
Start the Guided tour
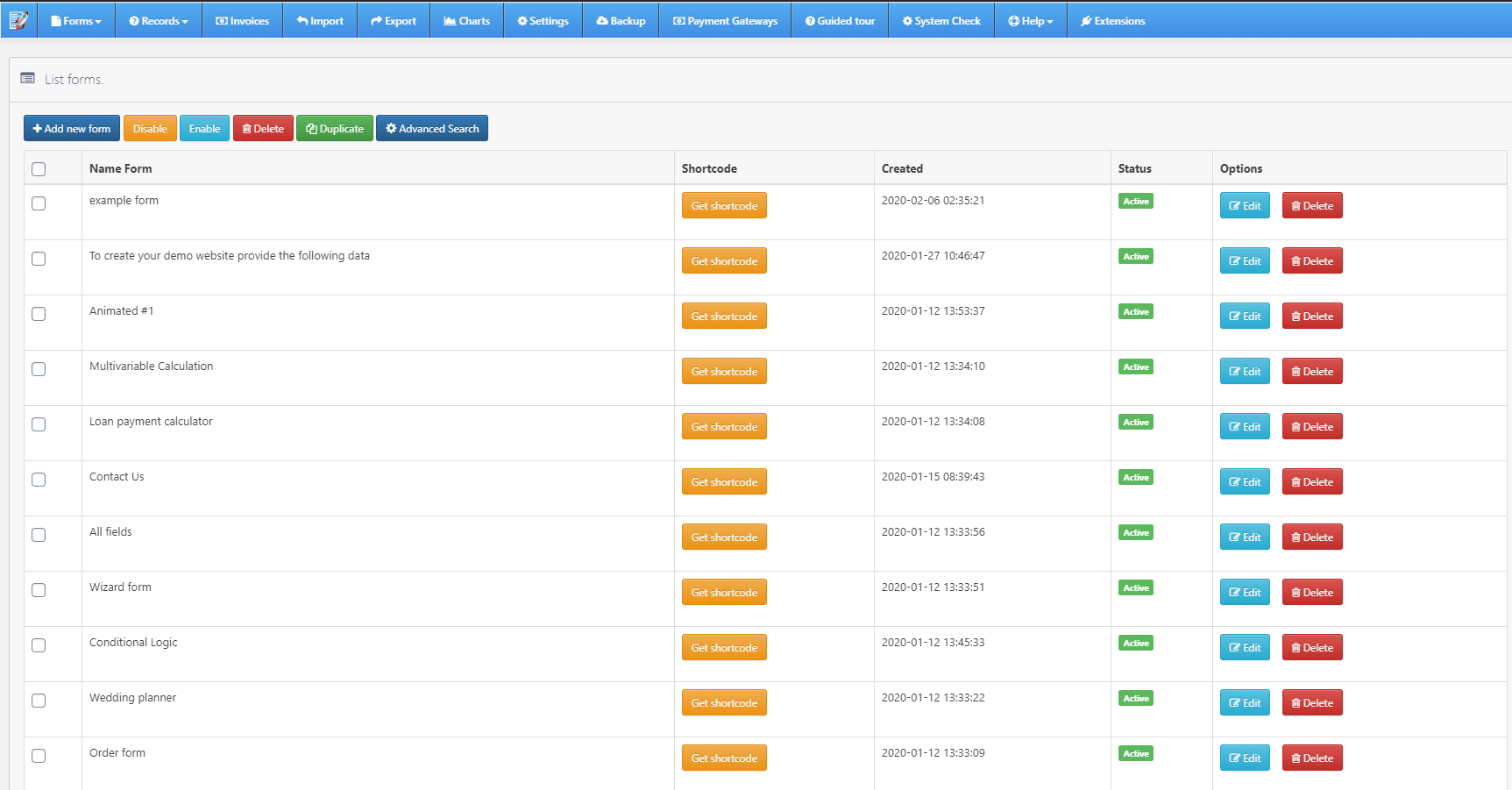(839, 20)
